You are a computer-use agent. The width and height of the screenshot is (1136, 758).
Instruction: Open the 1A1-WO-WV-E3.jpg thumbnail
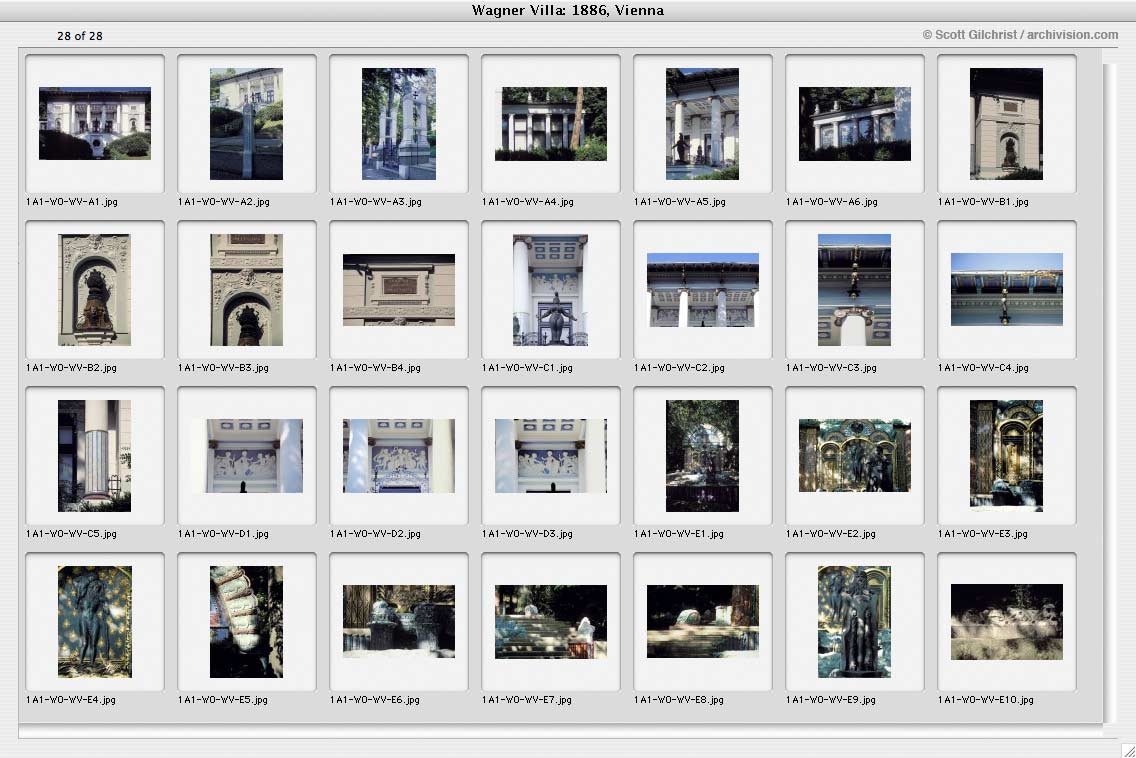(1006, 455)
